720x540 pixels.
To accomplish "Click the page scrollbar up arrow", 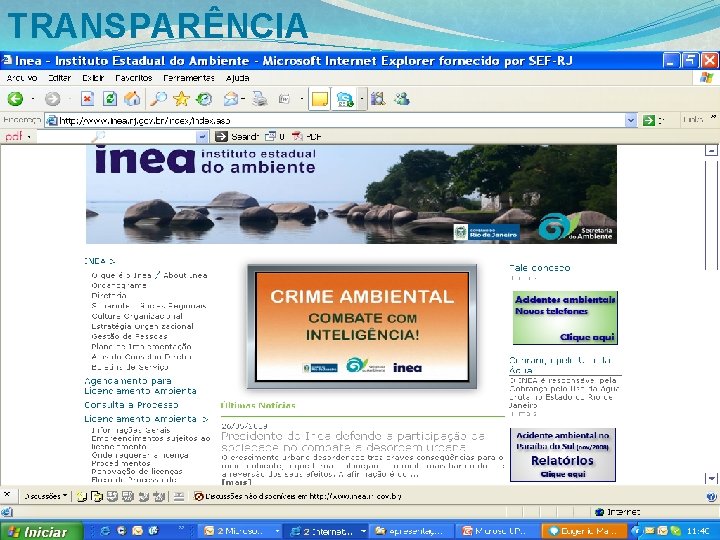I will click(711, 150).
